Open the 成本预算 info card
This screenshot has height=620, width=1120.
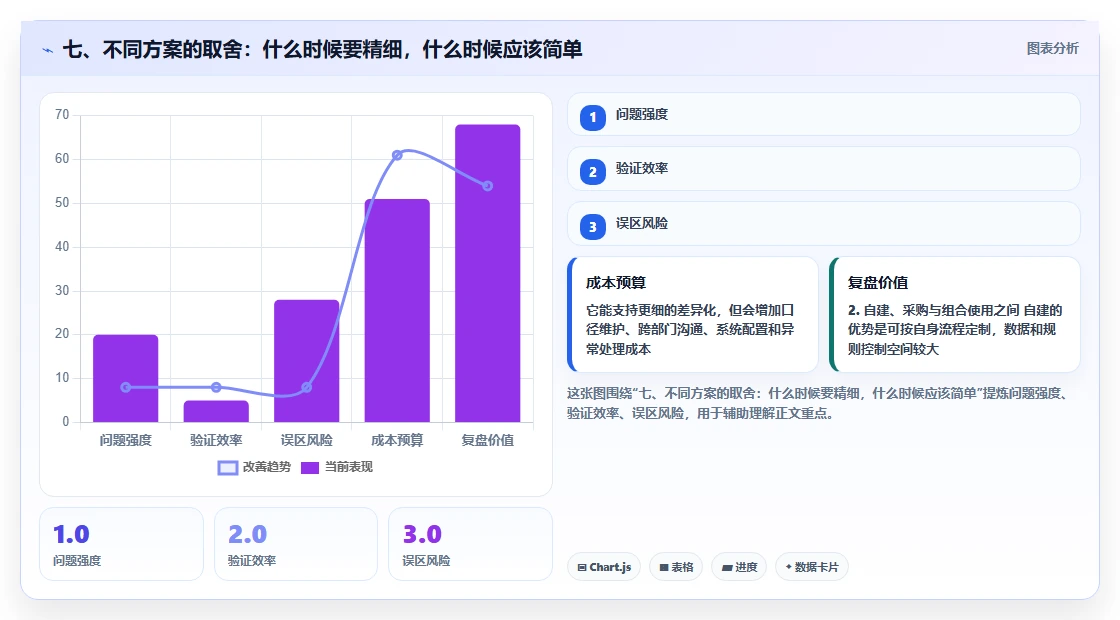(x=693, y=314)
